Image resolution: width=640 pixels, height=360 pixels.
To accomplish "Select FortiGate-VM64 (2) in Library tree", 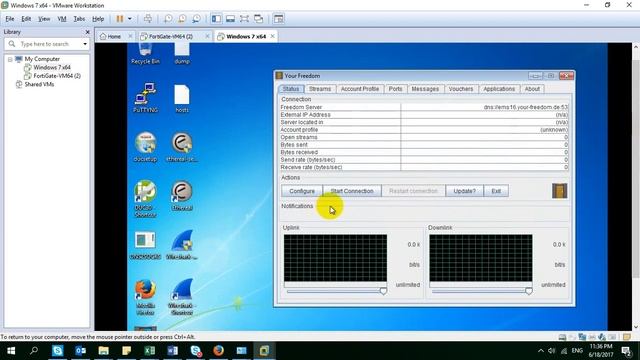I will 52,76.
